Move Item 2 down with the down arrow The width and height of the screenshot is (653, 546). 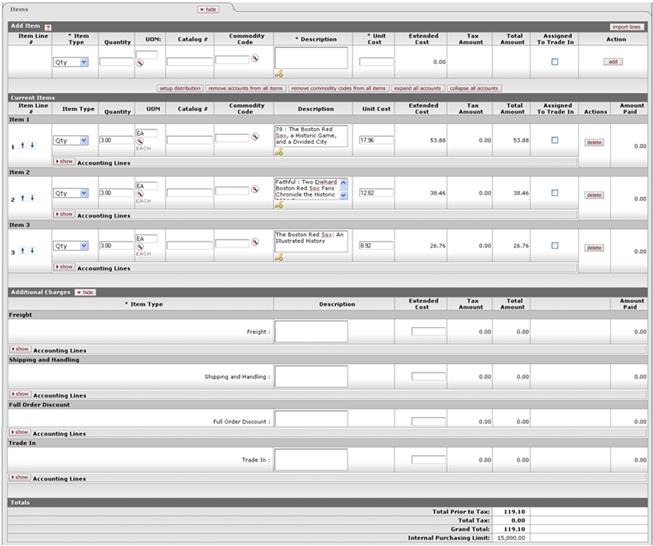pyautogui.click(x=32, y=198)
